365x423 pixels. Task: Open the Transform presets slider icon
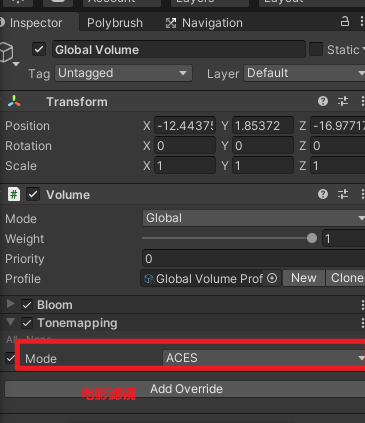click(343, 101)
